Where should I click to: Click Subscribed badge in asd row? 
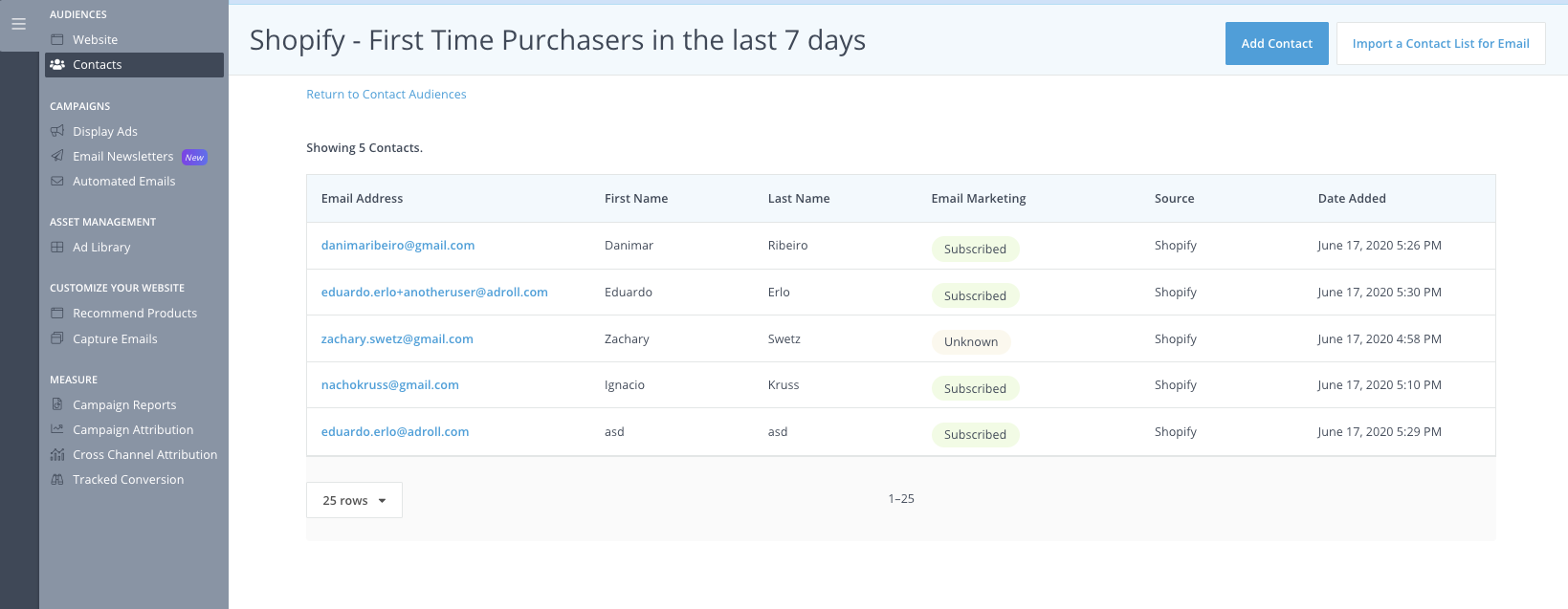[x=975, y=434]
